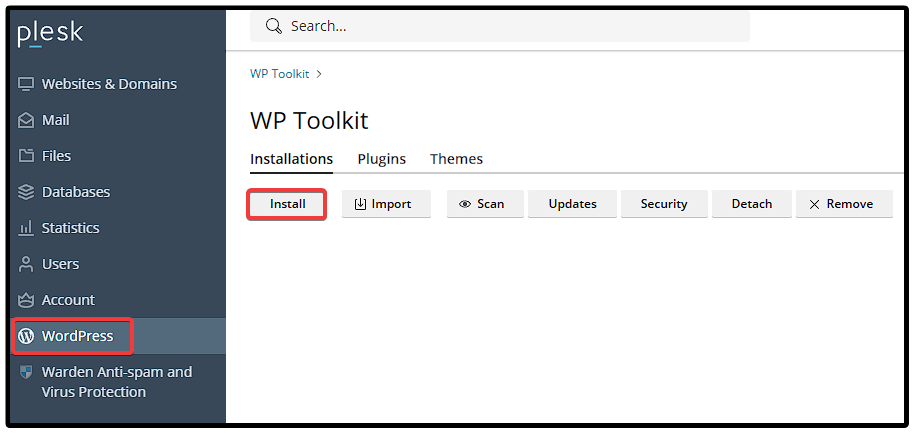Open the Security button
The width and height of the screenshot is (914, 433).
click(665, 204)
